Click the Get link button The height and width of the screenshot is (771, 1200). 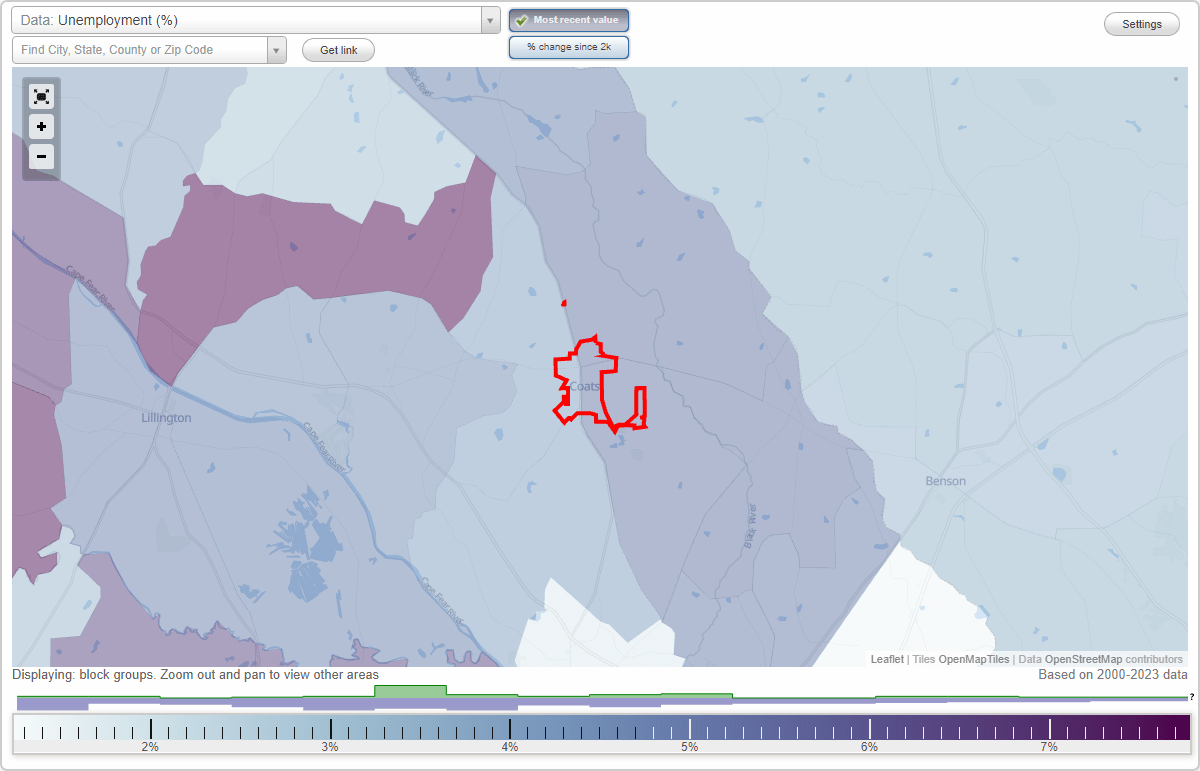click(x=338, y=50)
